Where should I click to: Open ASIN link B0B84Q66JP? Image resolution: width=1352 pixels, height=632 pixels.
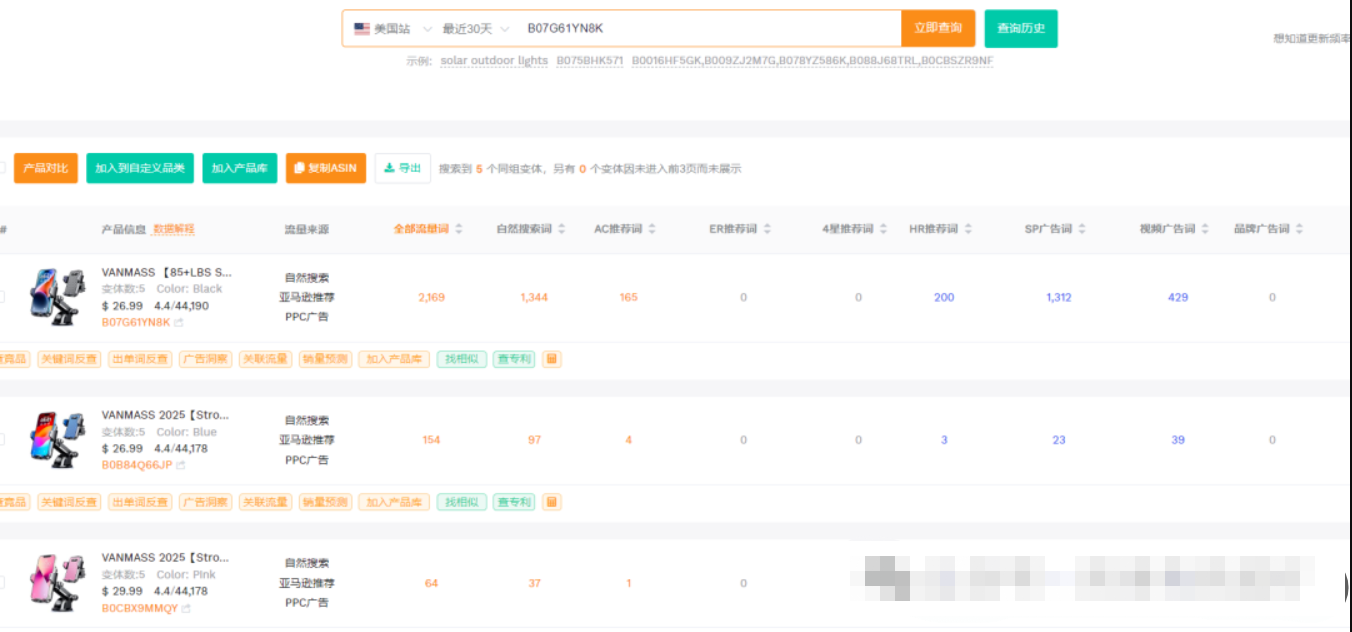(137, 466)
